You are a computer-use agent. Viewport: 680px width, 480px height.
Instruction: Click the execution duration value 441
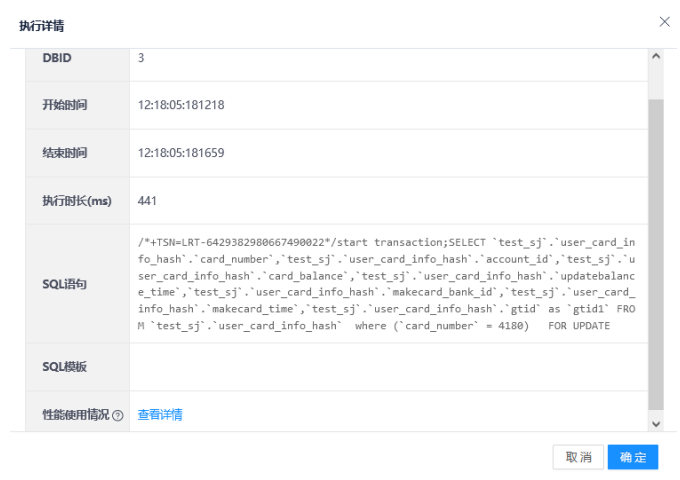point(147,201)
